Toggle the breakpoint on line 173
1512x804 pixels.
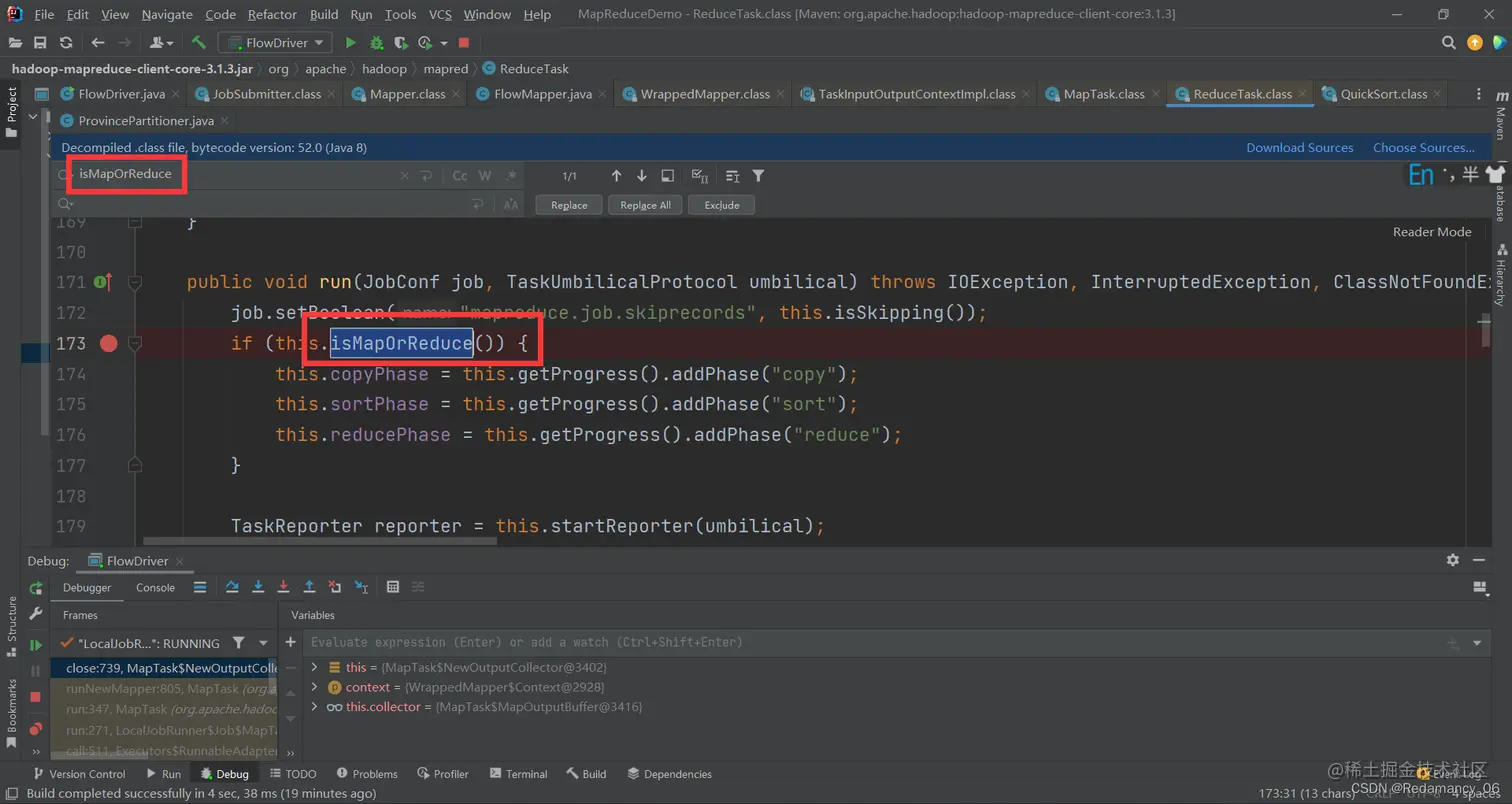(109, 343)
